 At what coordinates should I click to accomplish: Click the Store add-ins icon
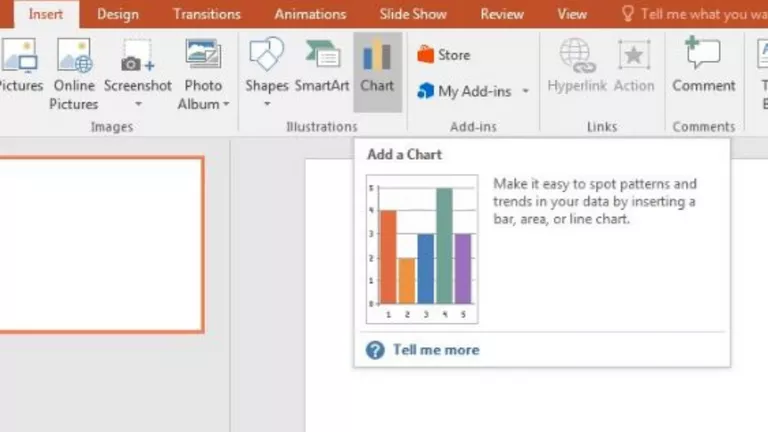tap(425, 54)
